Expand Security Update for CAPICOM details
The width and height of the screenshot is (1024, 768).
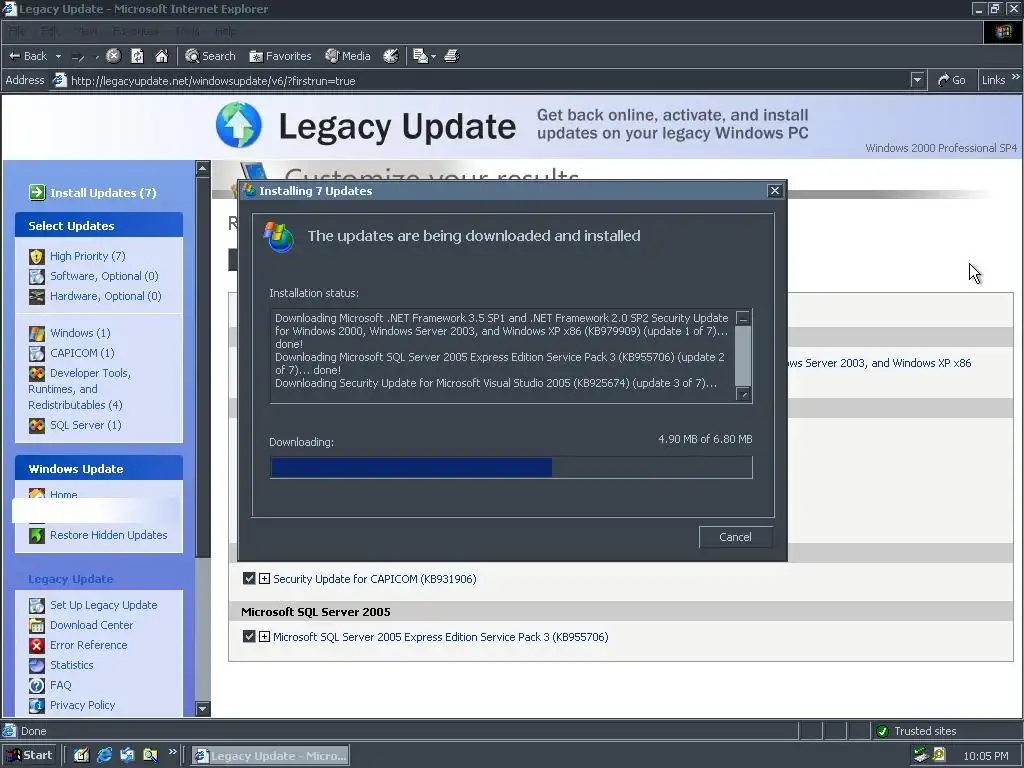click(x=264, y=579)
